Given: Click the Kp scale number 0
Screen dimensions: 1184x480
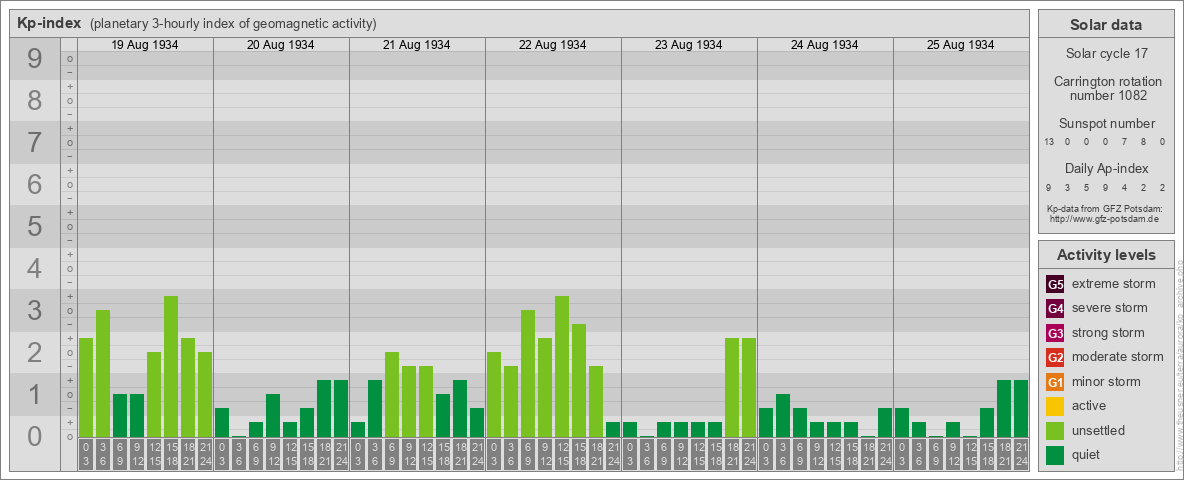Looking at the screenshot, I should coord(34,435).
